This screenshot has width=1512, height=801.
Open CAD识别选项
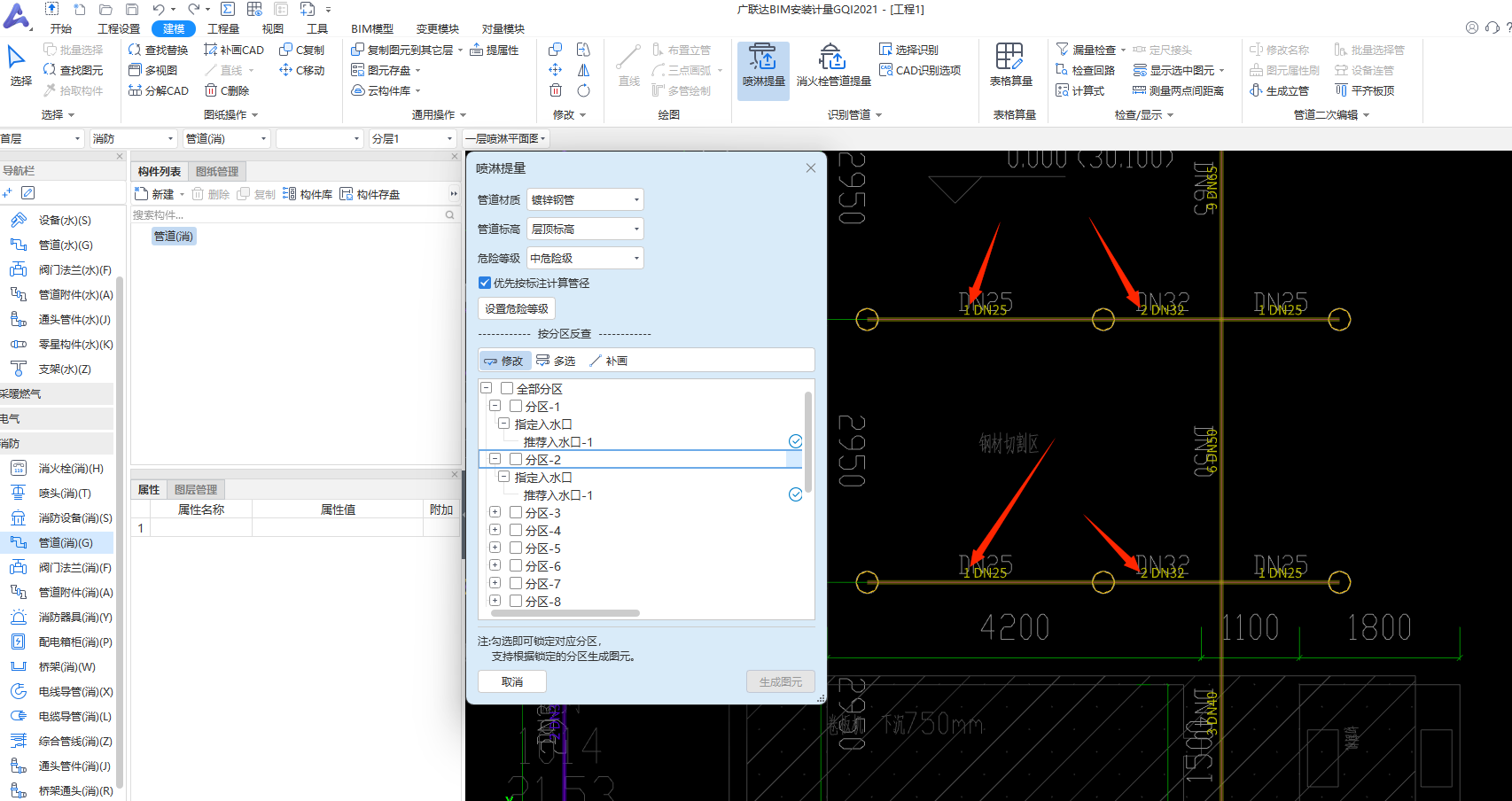tap(920, 70)
